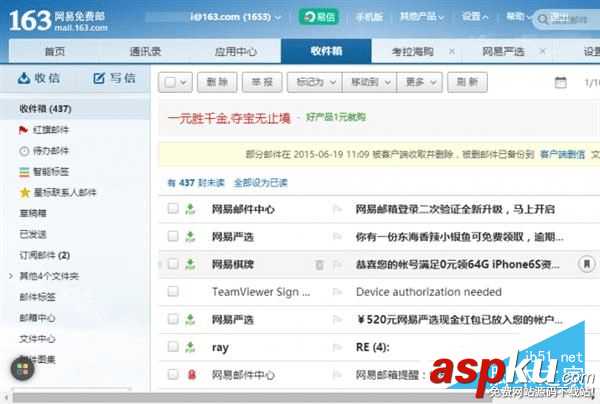Open the 标记为 dropdown
This screenshot has width=600, height=404.
coord(316,82)
